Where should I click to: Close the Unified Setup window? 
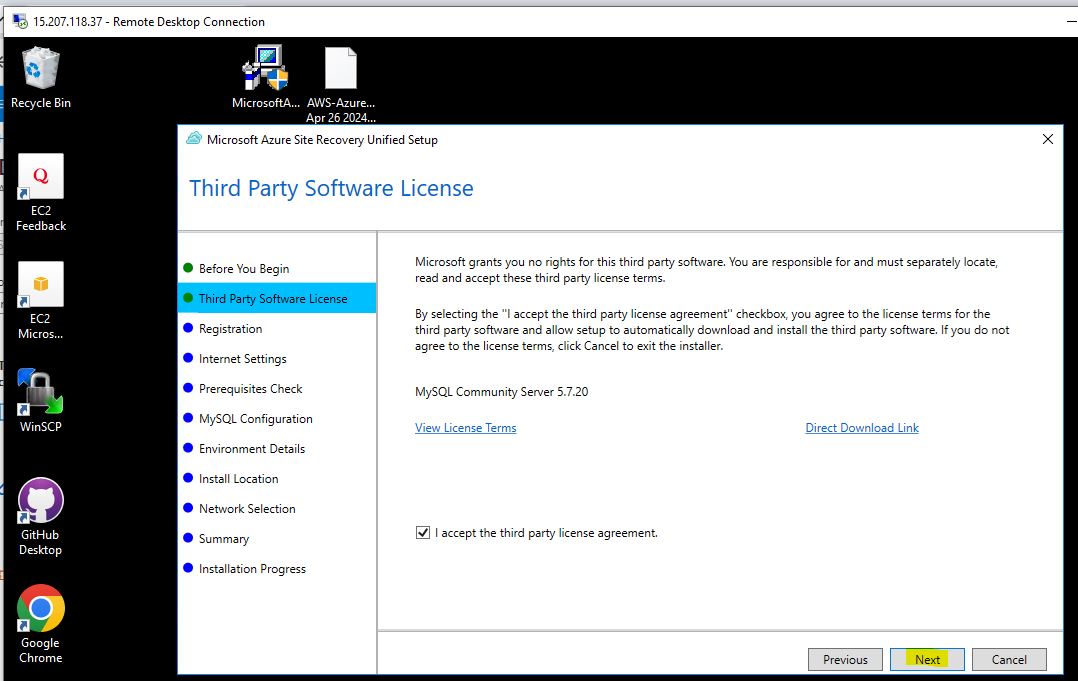coord(1047,139)
